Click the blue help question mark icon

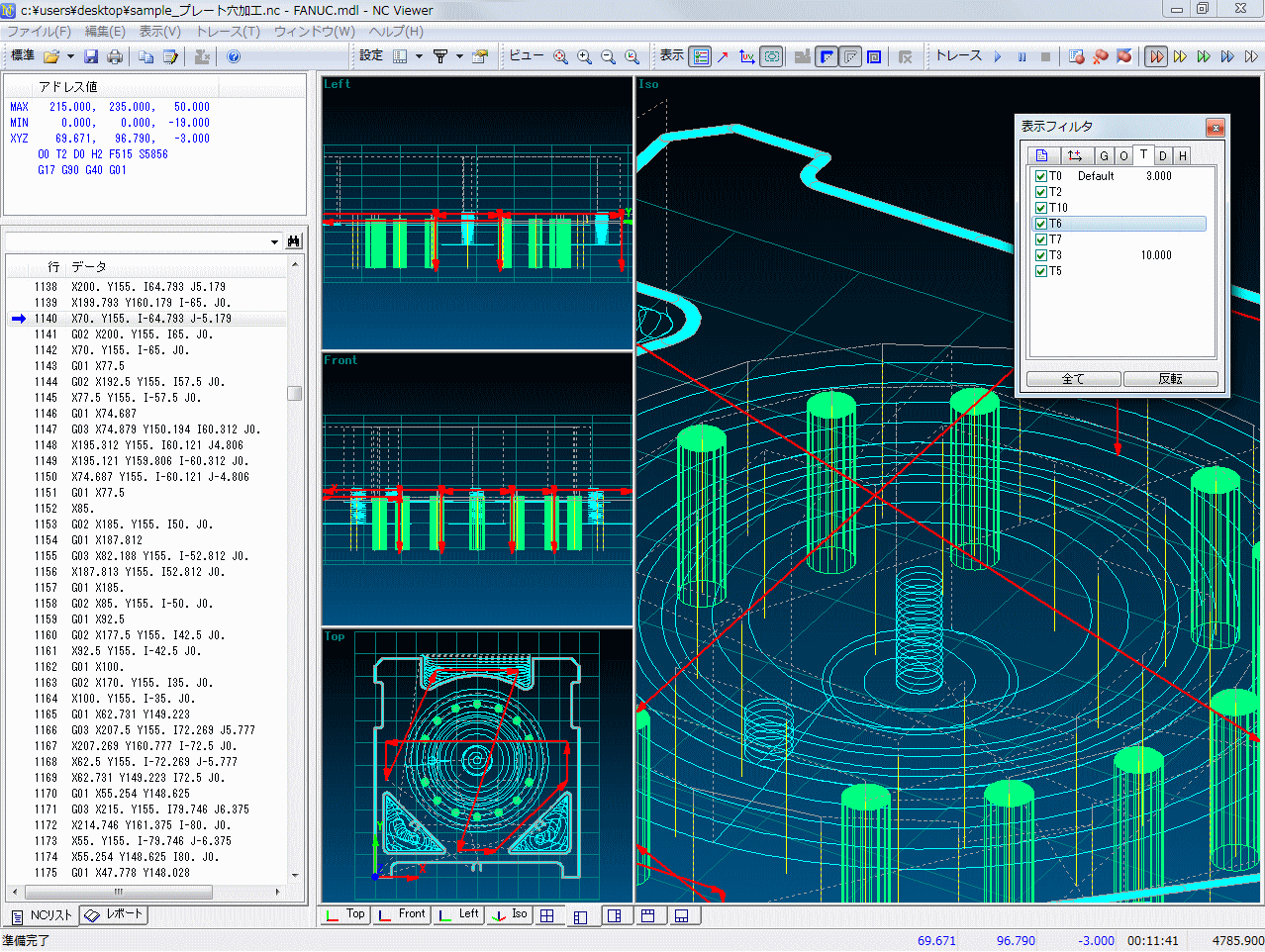pyautogui.click(x=234, y=56)
